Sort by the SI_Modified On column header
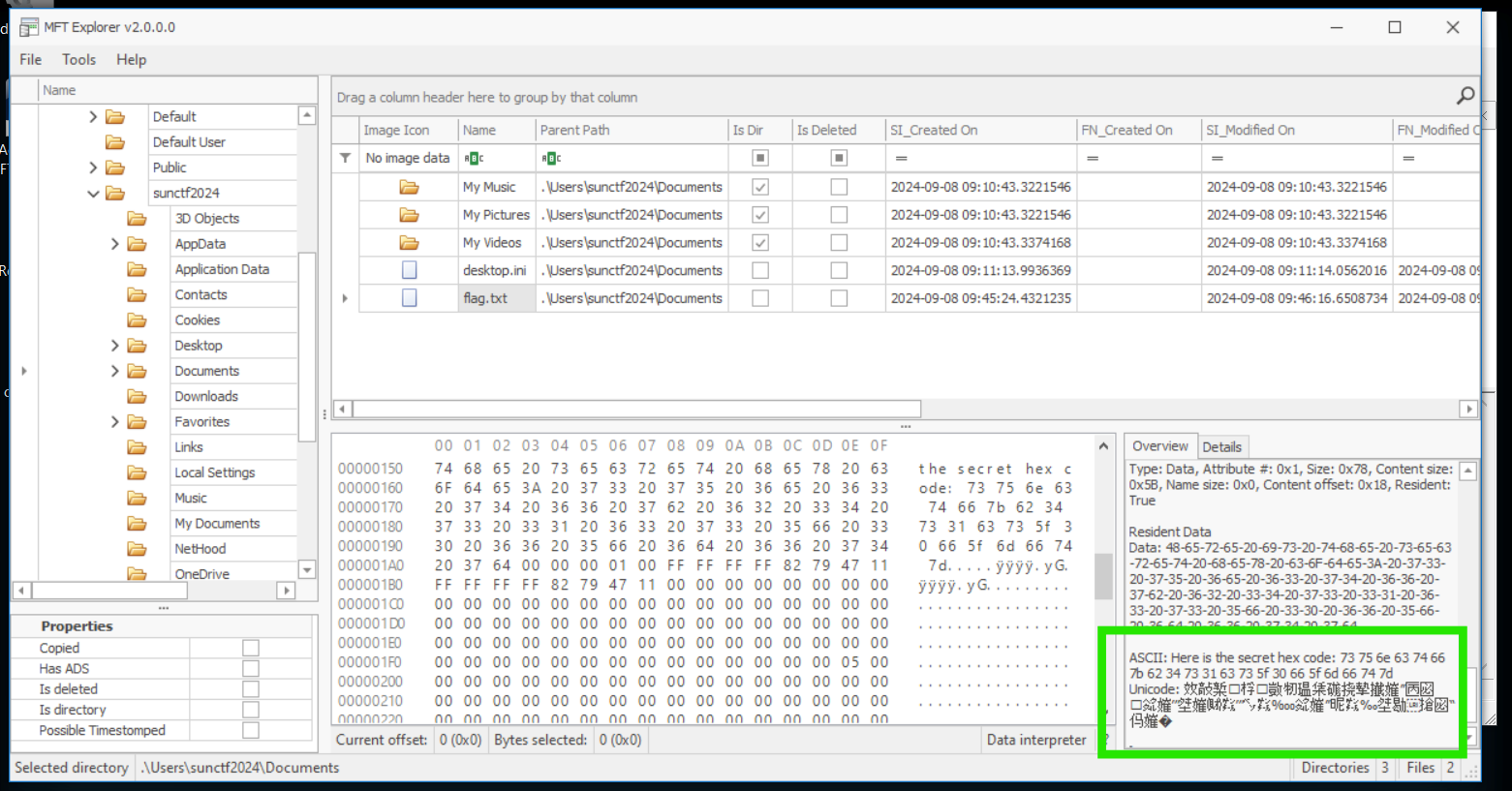 pyautogui.click(x=1296, y=130)
